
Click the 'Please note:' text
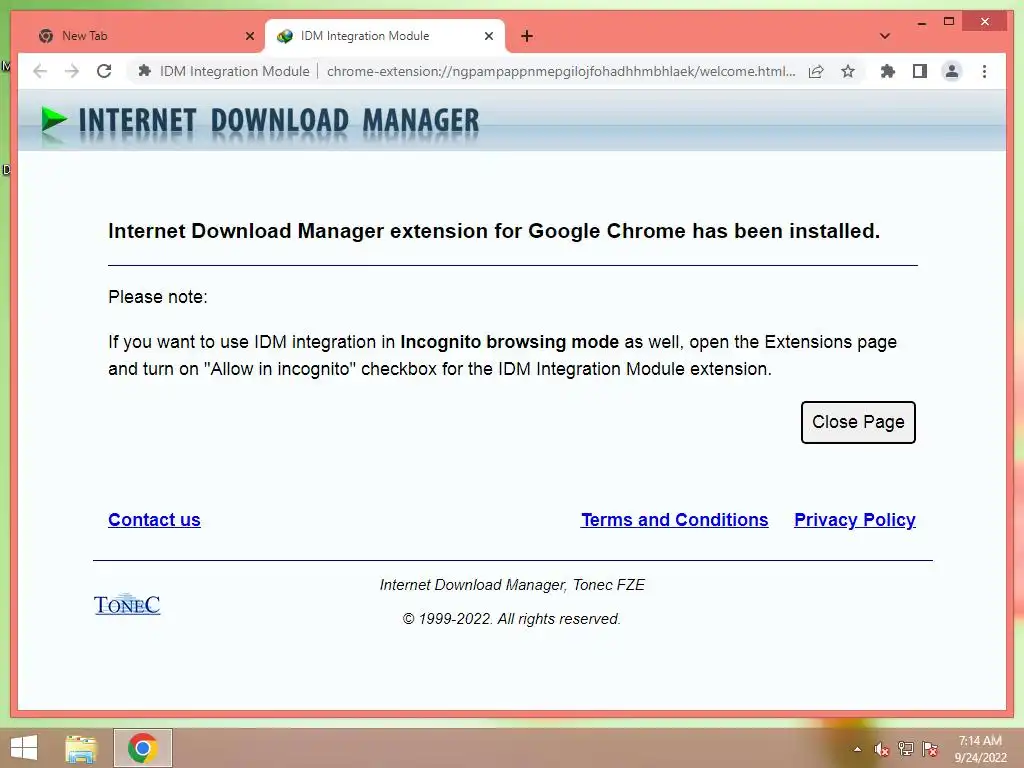(x=158, y=297)
